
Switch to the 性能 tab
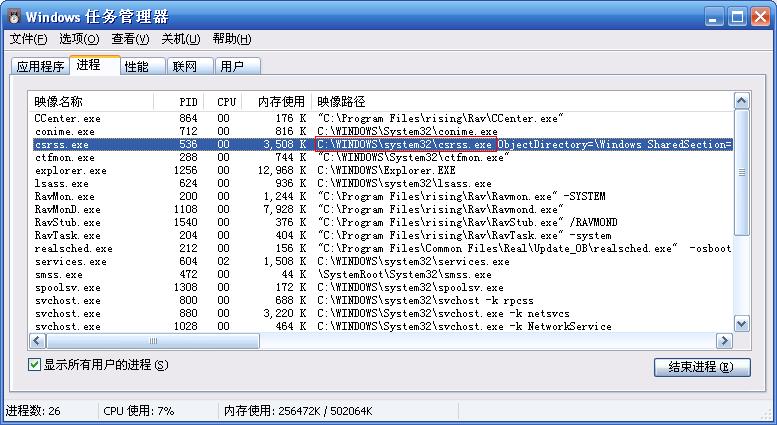tap(143, 66)
